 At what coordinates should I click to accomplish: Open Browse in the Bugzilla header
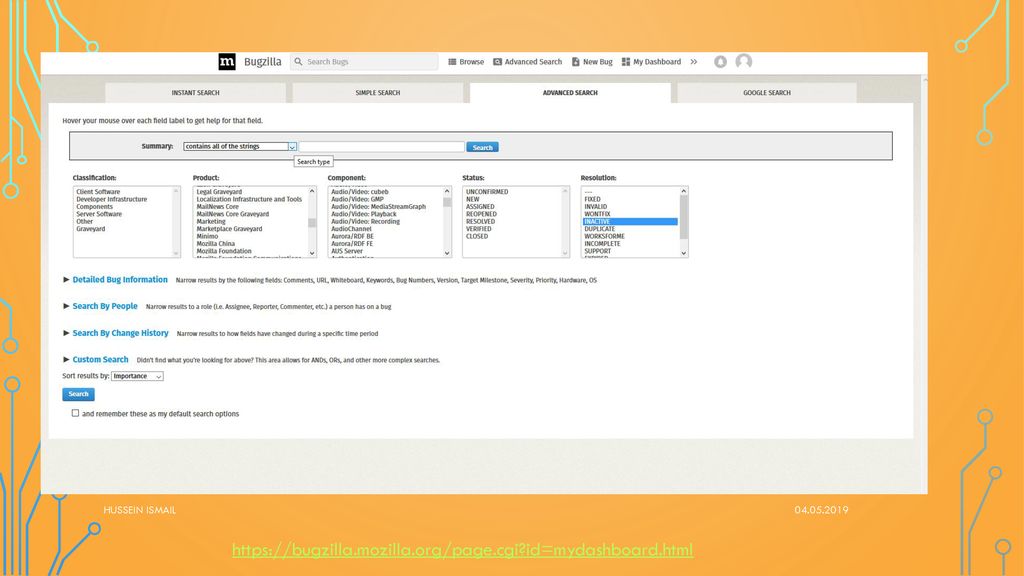[466, 61]
